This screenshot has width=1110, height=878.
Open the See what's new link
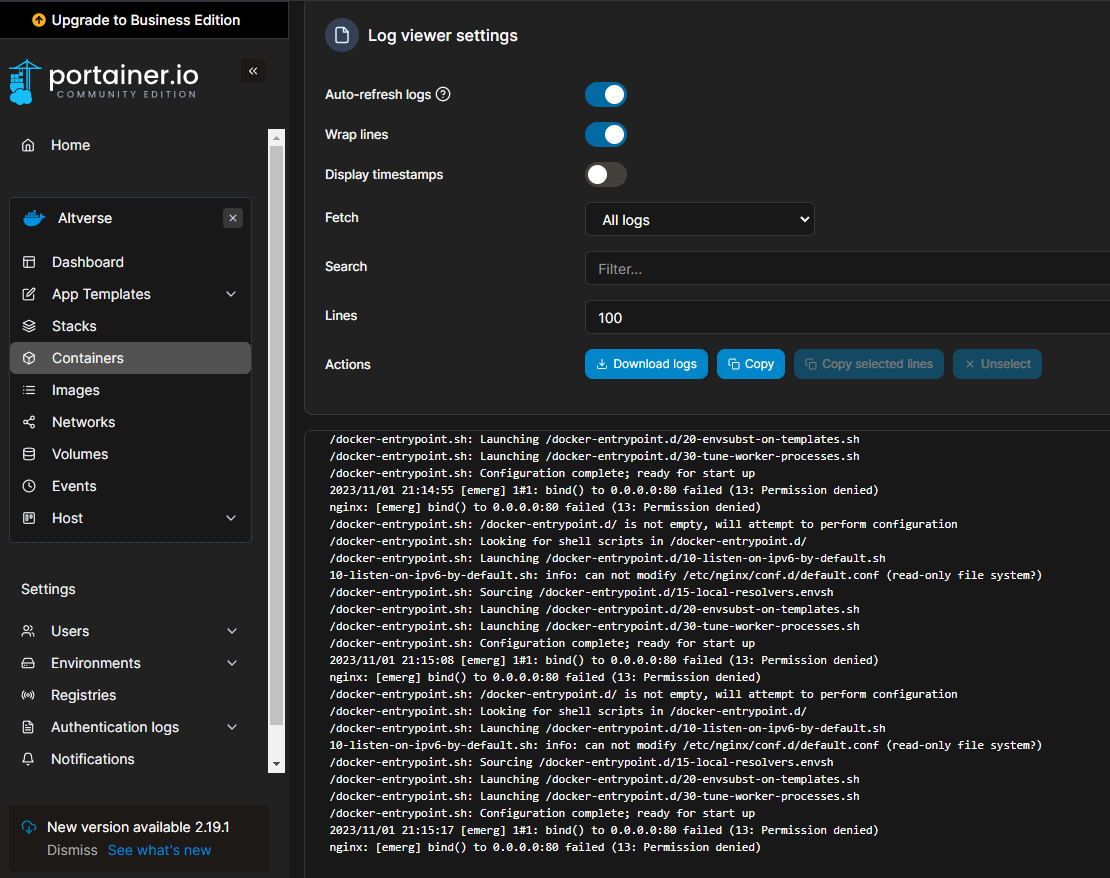tap(158, 849)
